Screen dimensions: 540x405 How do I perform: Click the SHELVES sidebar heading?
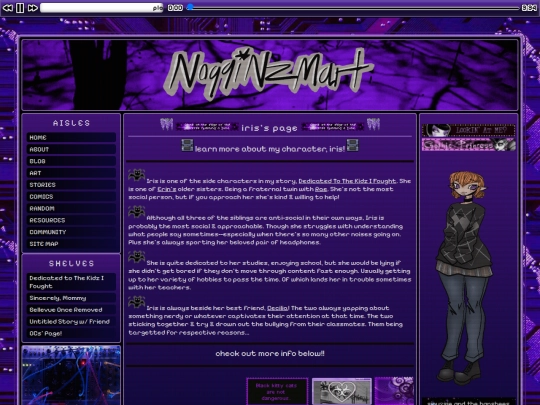pyautogui.click(x=71, y=263)
